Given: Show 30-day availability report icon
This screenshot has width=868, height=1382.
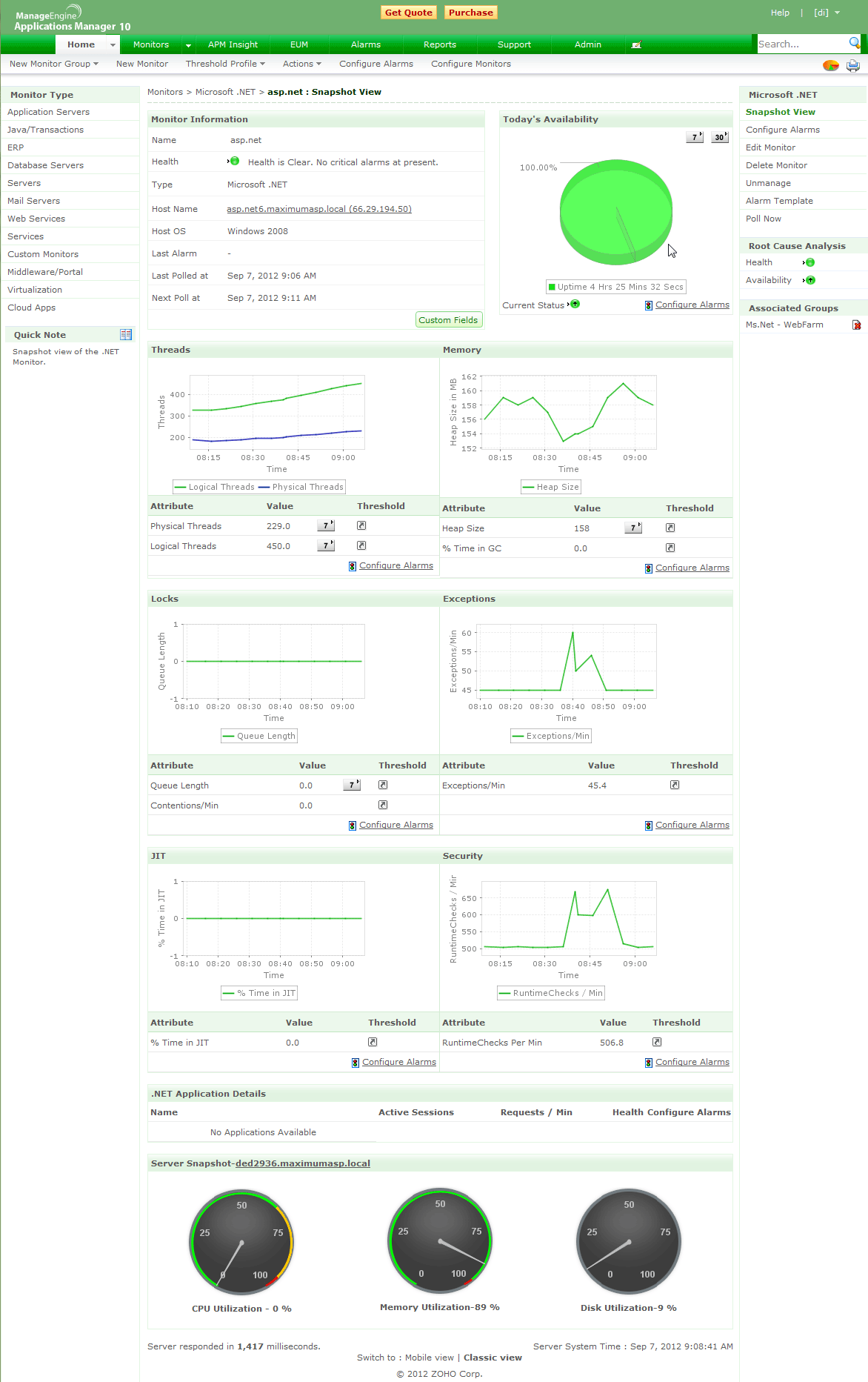Looking at the screenshot, I should click(x=720, y=137).
